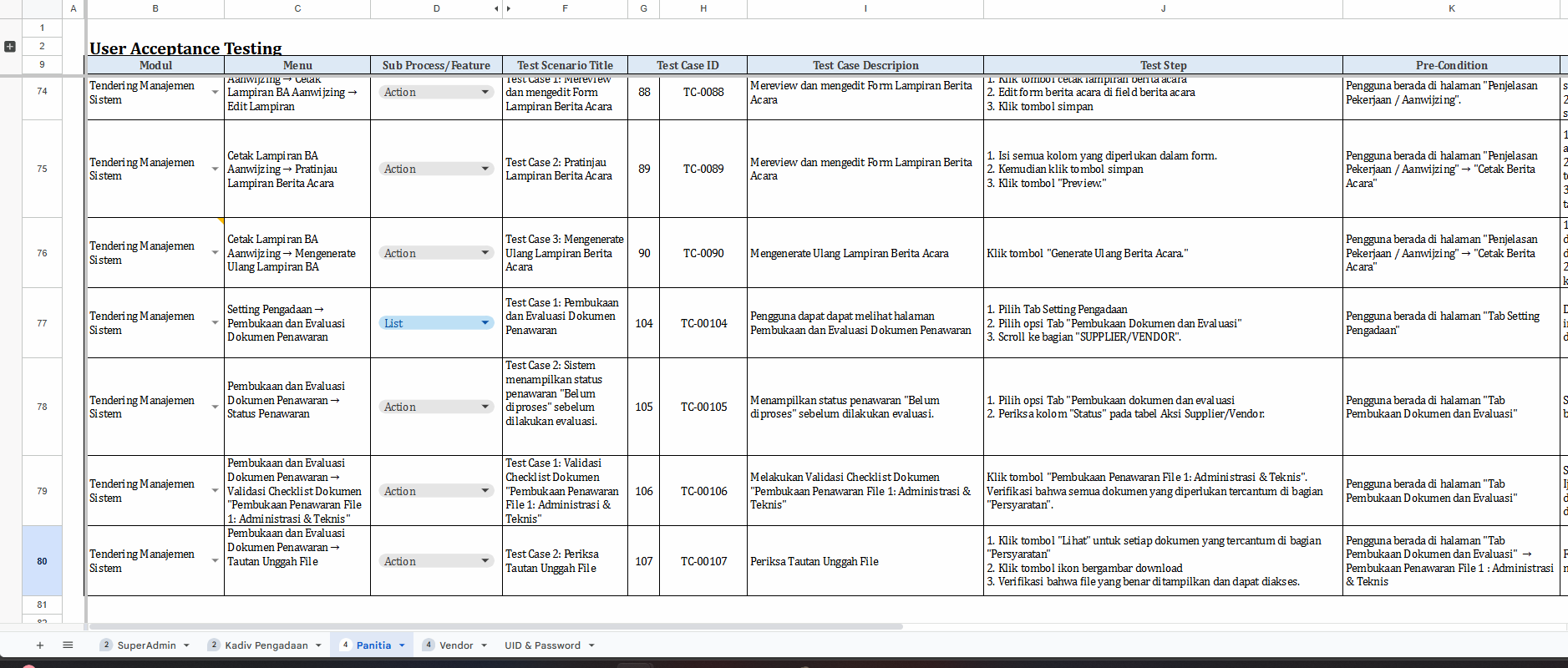Screen dimensions: 1568x668
Task: Select row 80 header
Action: pos(42,561)
